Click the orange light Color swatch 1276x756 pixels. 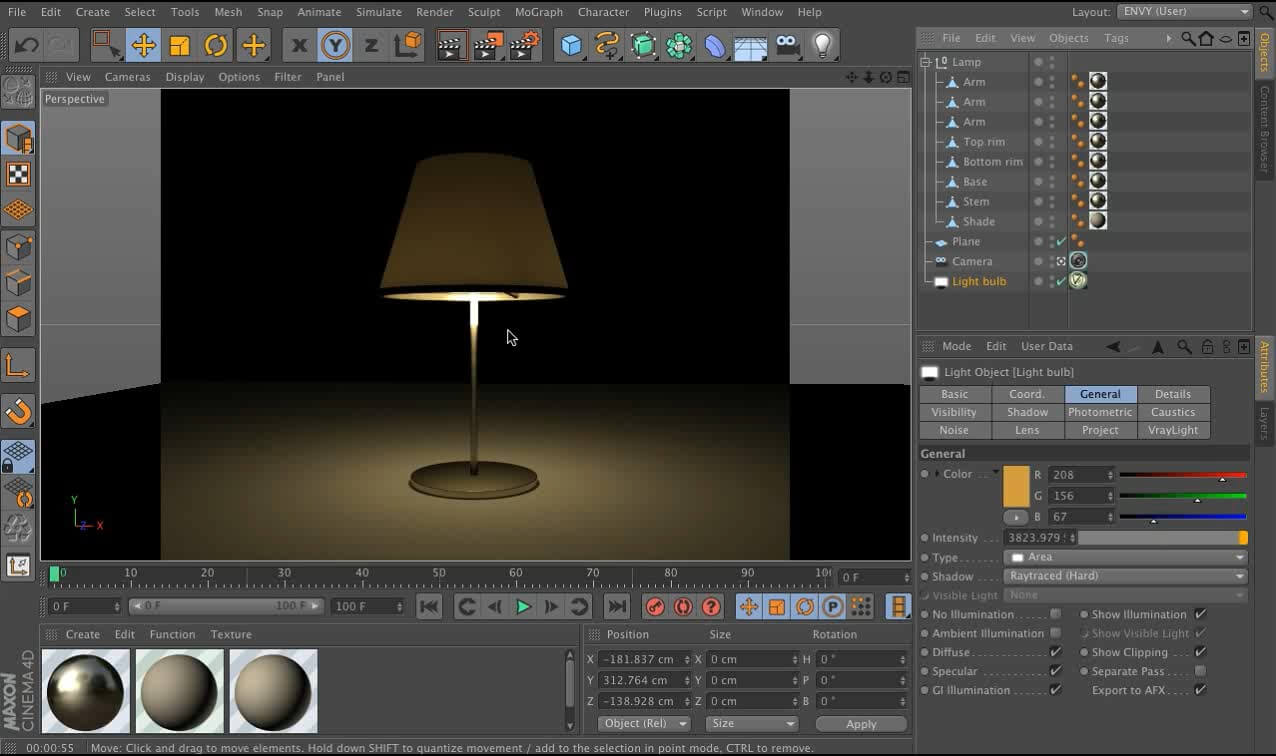(1016, 486)
